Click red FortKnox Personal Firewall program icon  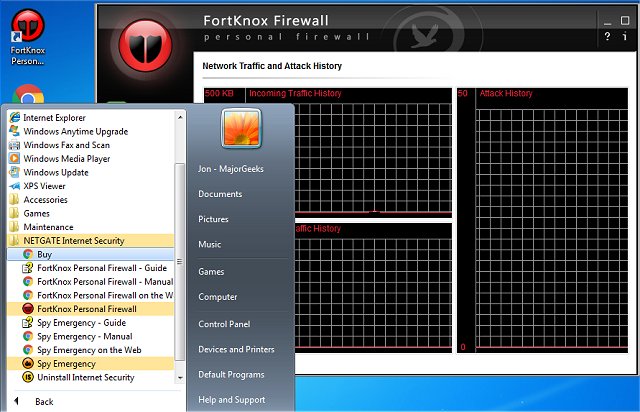click(x=28, y=309)
